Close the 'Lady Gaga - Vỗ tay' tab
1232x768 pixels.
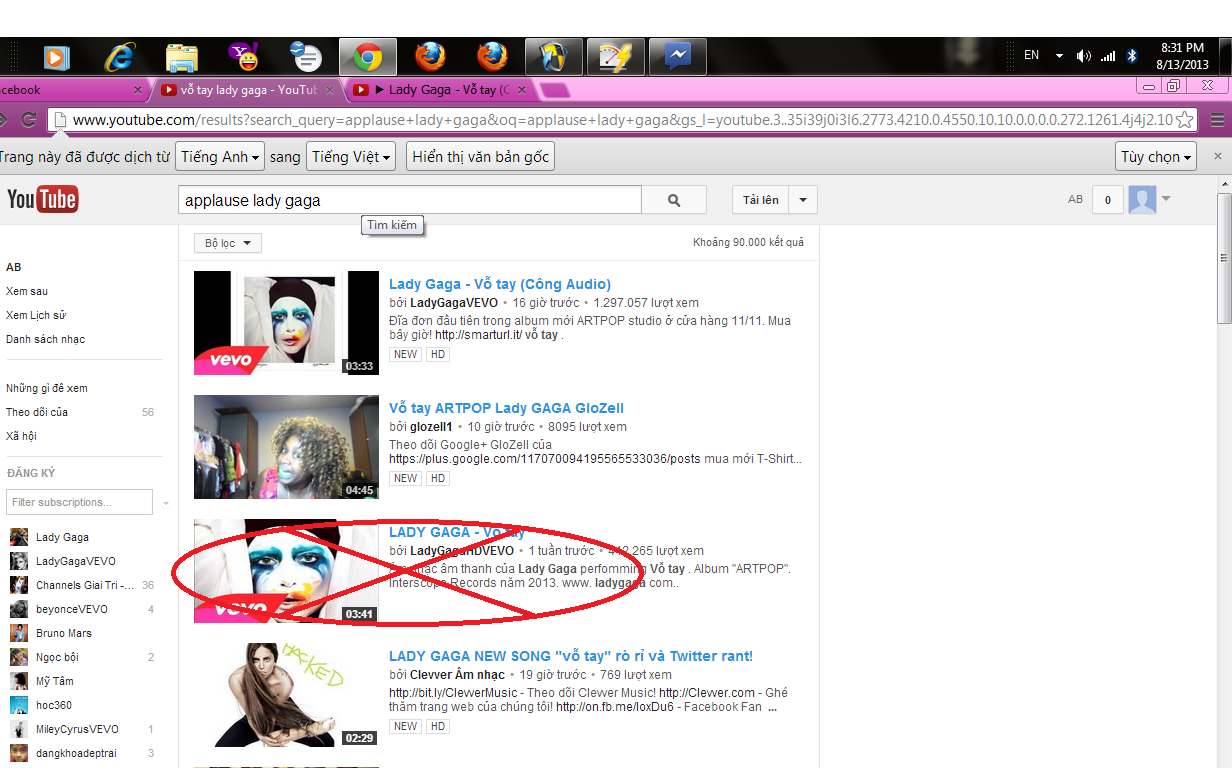coord(521,90)
